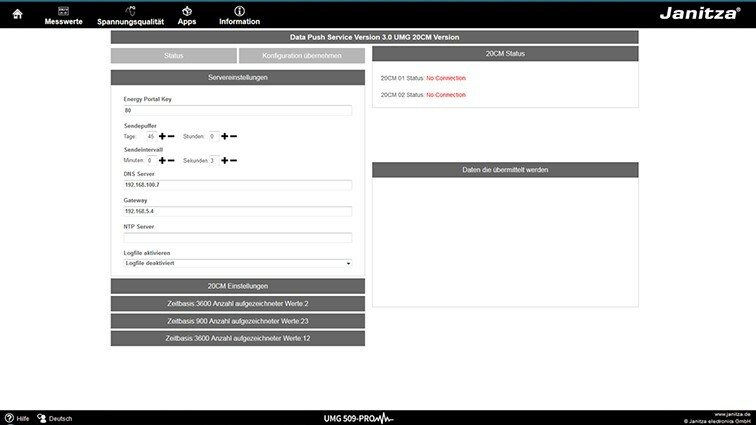The width and height of the screenshot is (756, 425).
Task: Expand the 20CM Einstellungen section
Action: click(237, 286)
